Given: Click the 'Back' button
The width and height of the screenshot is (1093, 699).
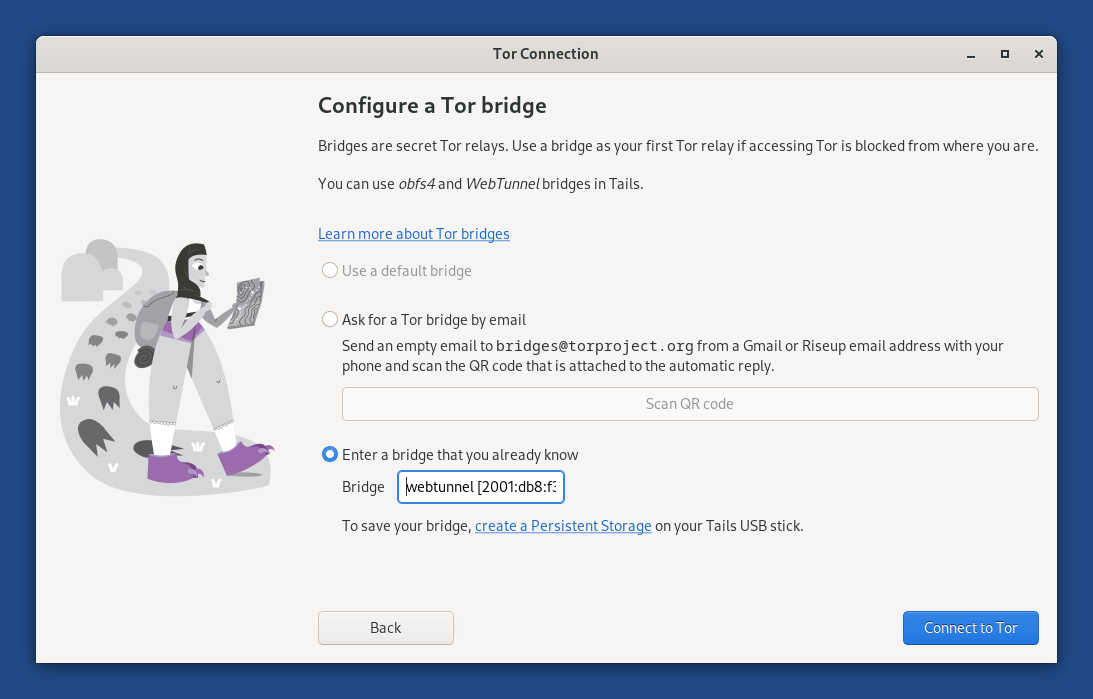Looking at the screenshot, I should [385, 627].
